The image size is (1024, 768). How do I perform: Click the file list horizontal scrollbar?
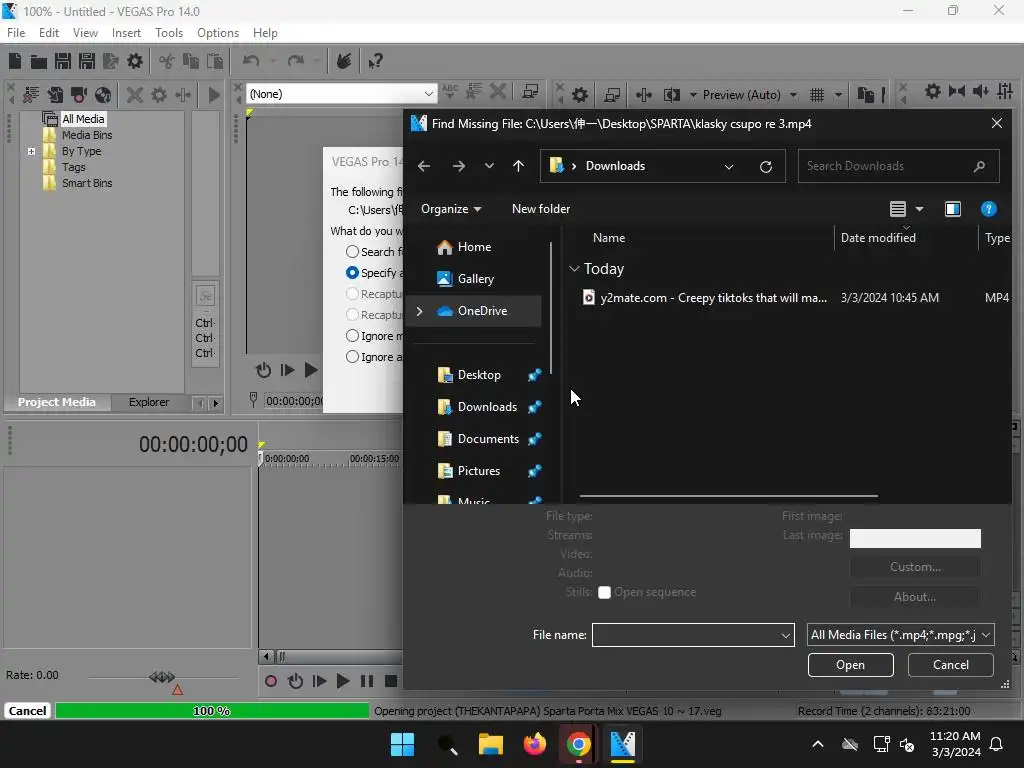click(728, 496)
